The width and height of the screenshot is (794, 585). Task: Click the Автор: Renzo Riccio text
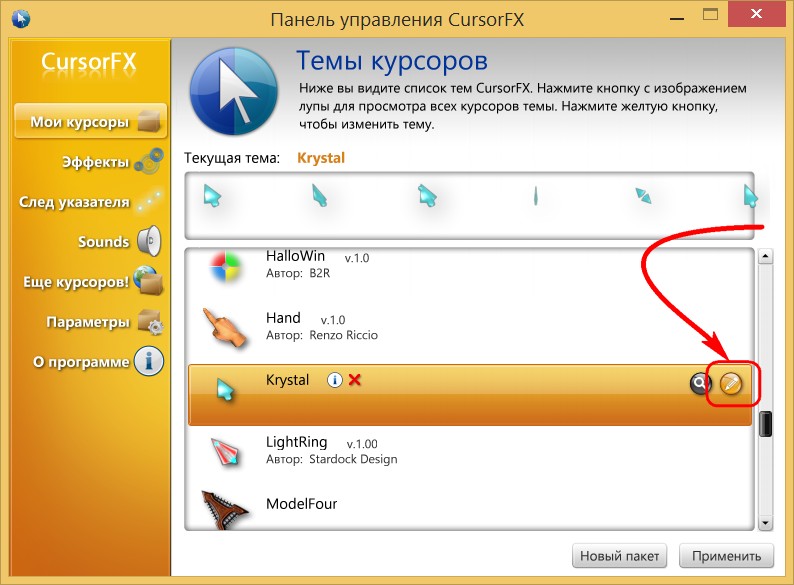click(x=322, y=335)
